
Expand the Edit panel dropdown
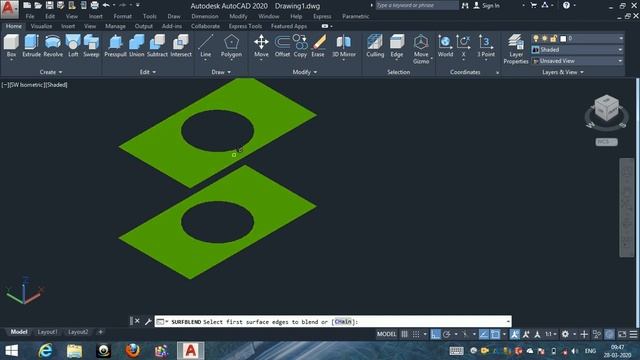[x=148, y=72]
